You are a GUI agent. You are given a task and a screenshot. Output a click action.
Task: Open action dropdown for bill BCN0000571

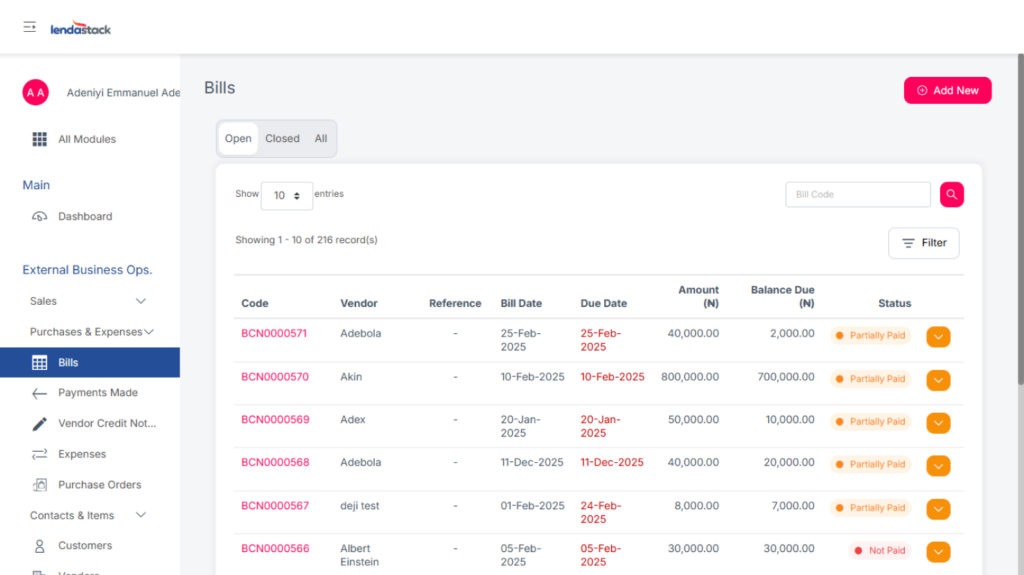click(938, 337)
